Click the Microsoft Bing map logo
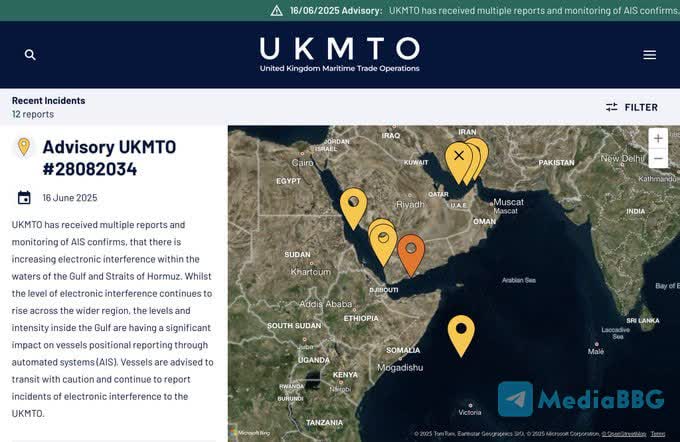680x442 pixels. (250, 433)
